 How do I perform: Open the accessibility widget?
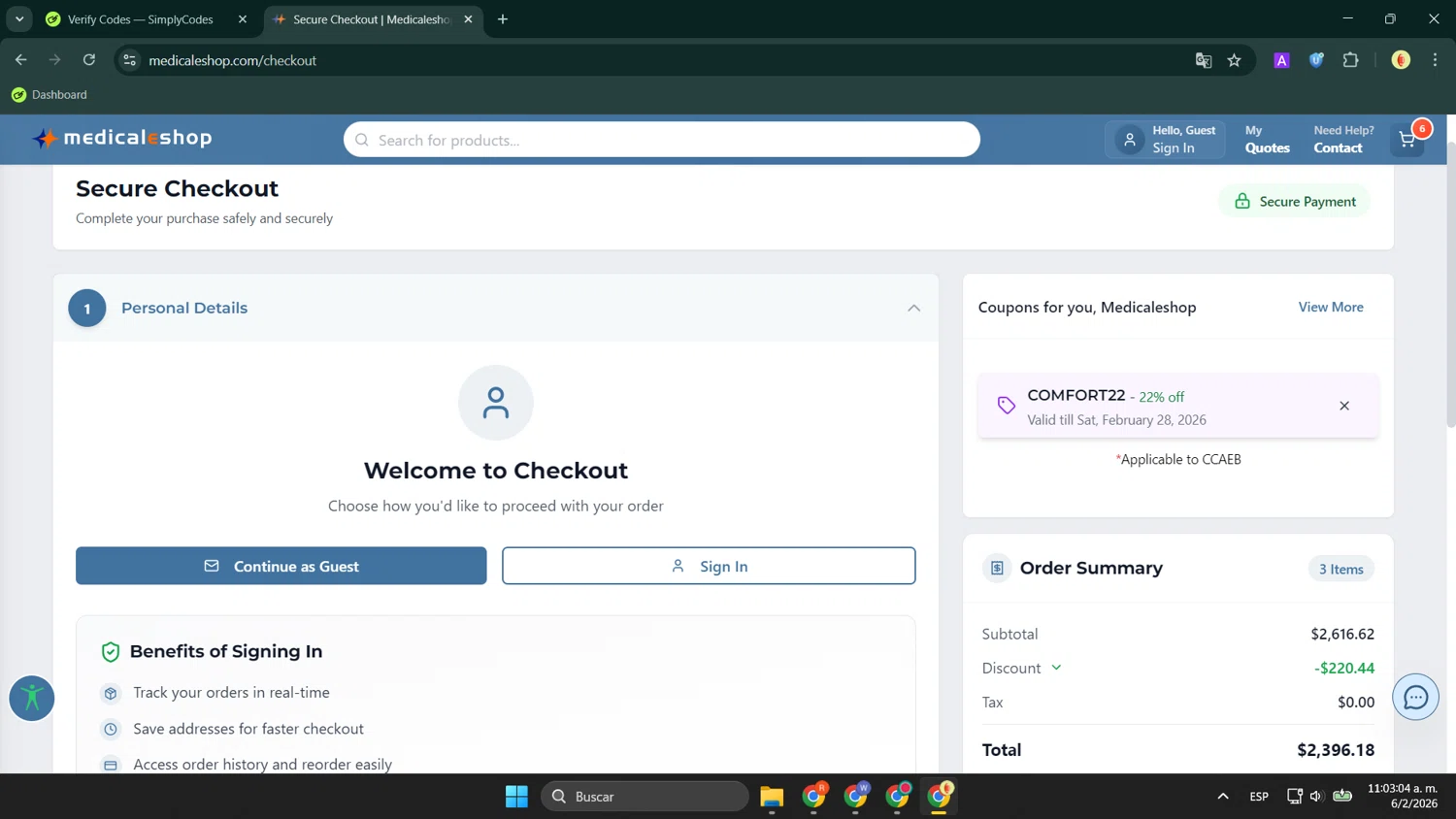tap(32, 698)
